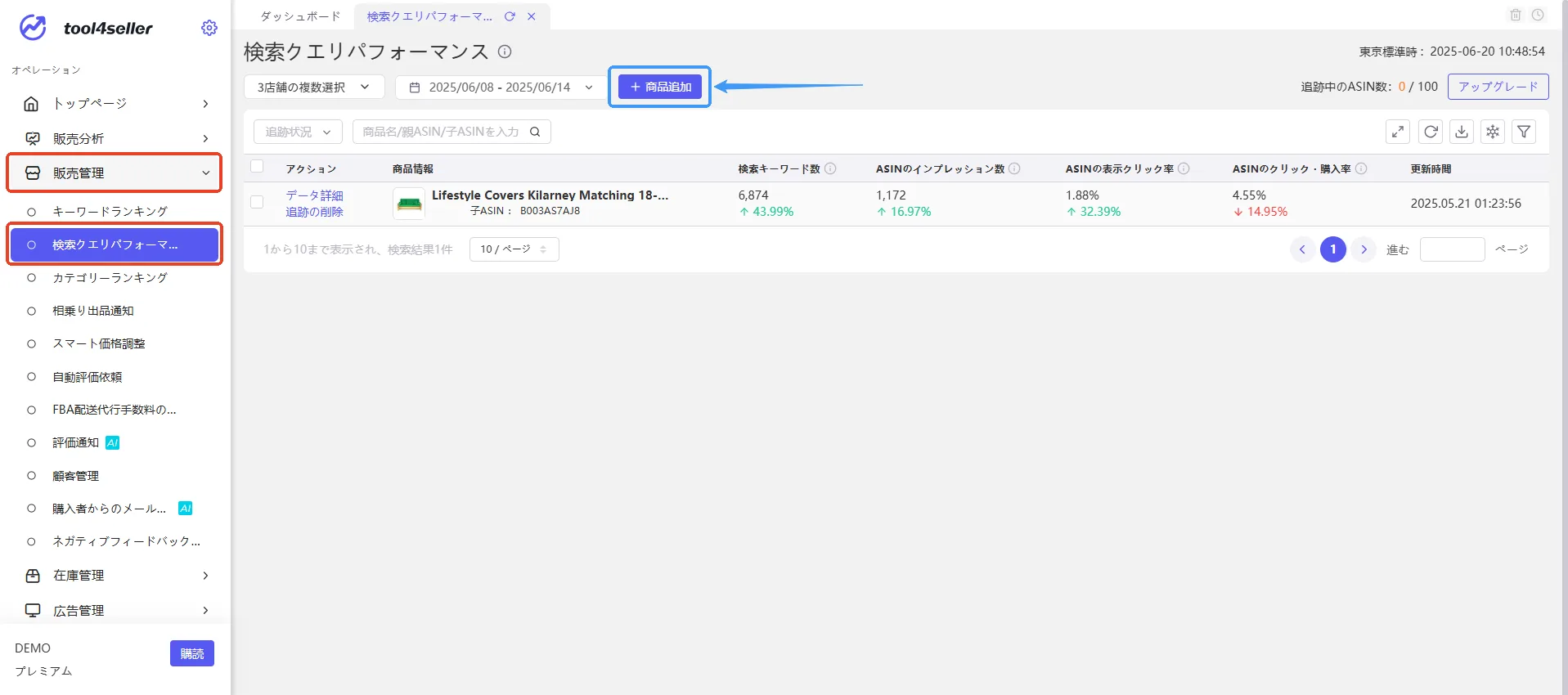Screen dimensions: 1568x695
Task: Click the 商品追加 button
Action: [660, 87]
